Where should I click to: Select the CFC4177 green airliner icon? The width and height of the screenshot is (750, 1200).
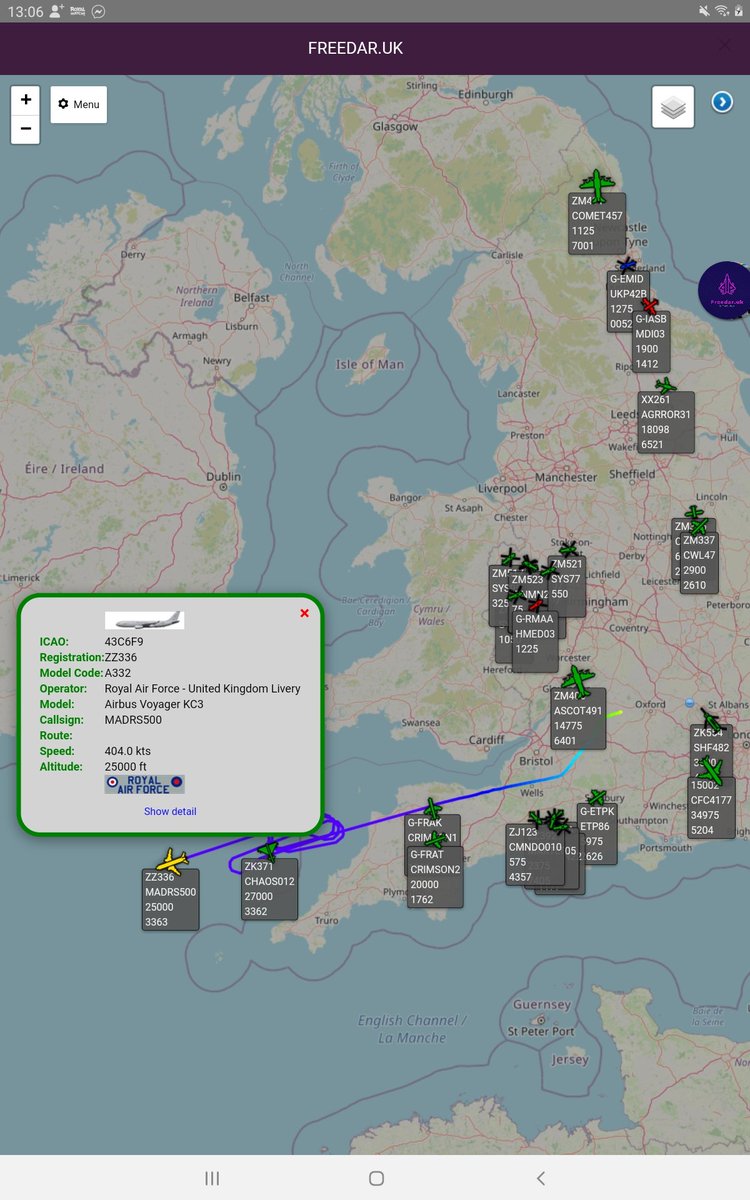pyautogui.click(x=711, y=771)
